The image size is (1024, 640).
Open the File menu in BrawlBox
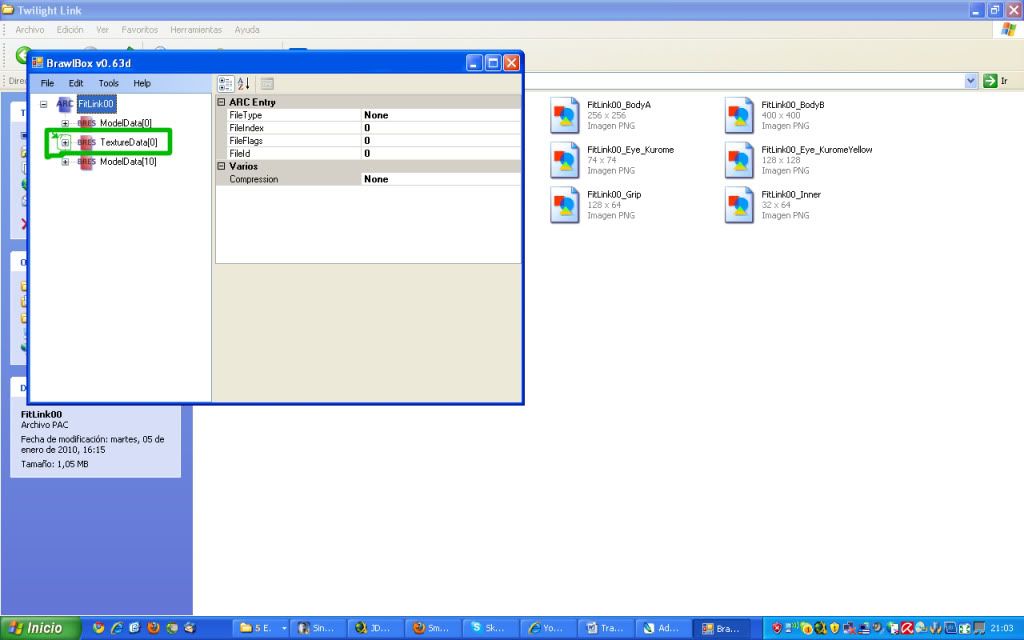(47, 83)
